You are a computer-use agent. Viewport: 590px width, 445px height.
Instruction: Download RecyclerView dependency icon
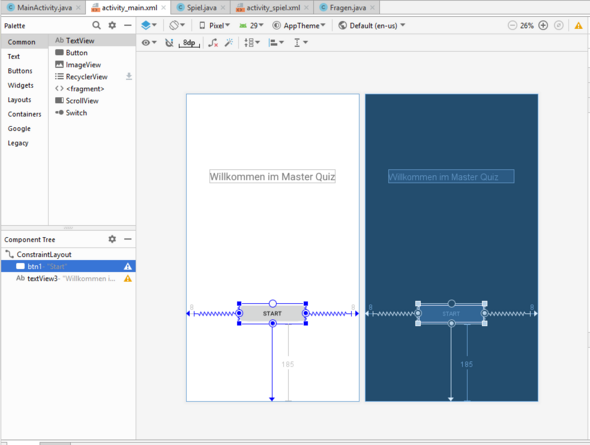(129, 76)
